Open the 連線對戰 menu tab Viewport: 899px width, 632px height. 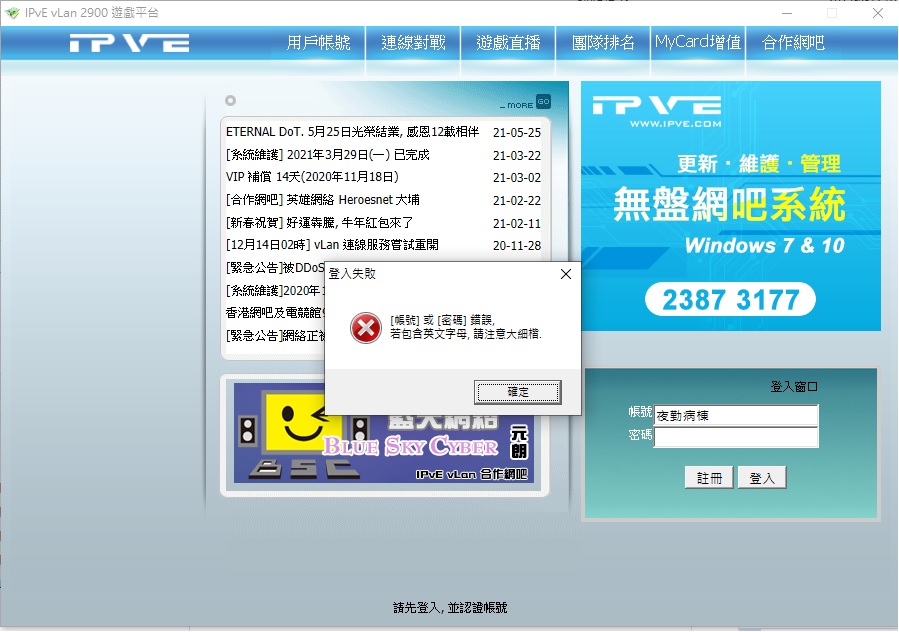click(413, 42)
